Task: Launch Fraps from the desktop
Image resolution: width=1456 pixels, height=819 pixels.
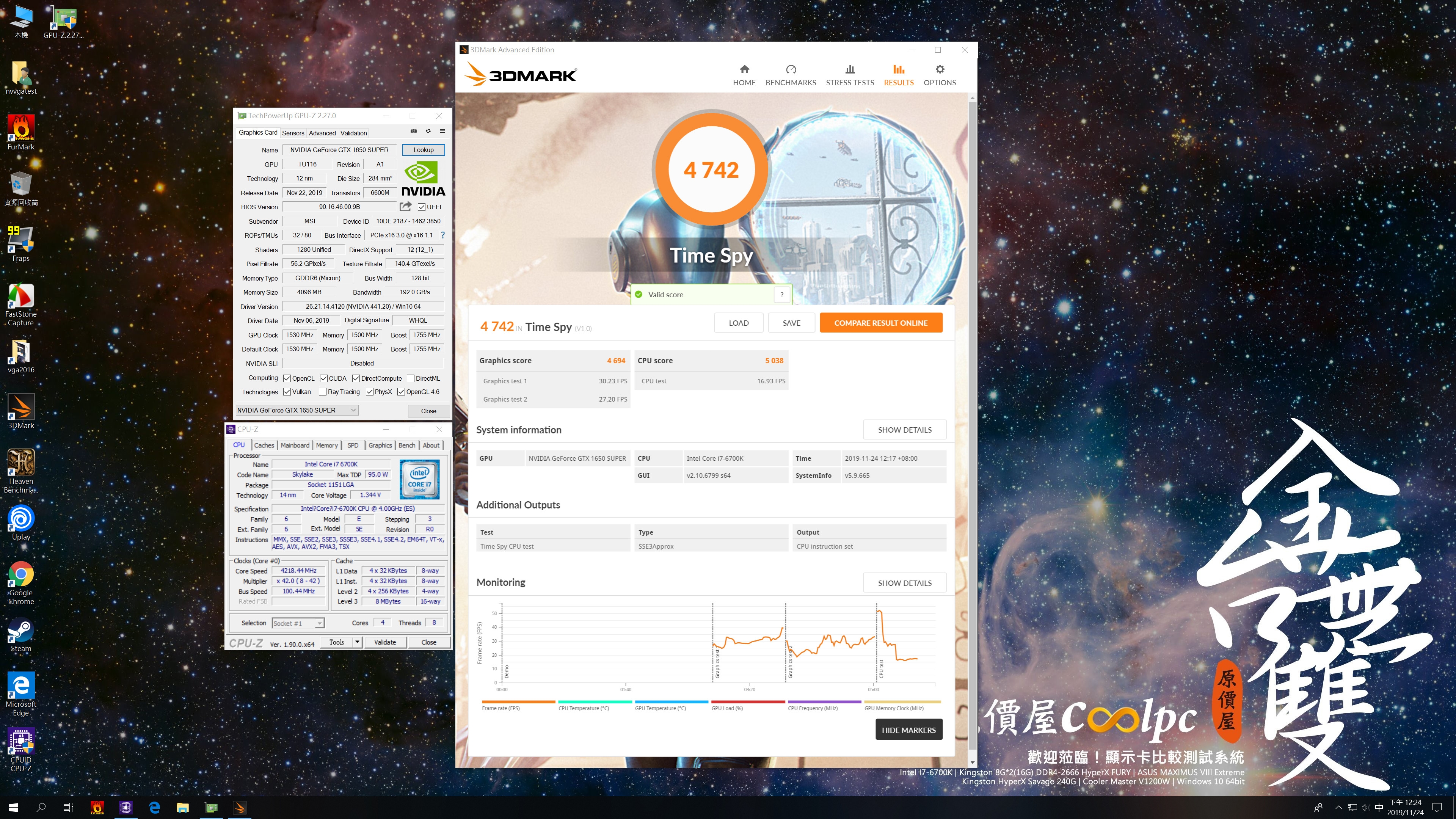Action: (x=21, y=244)
